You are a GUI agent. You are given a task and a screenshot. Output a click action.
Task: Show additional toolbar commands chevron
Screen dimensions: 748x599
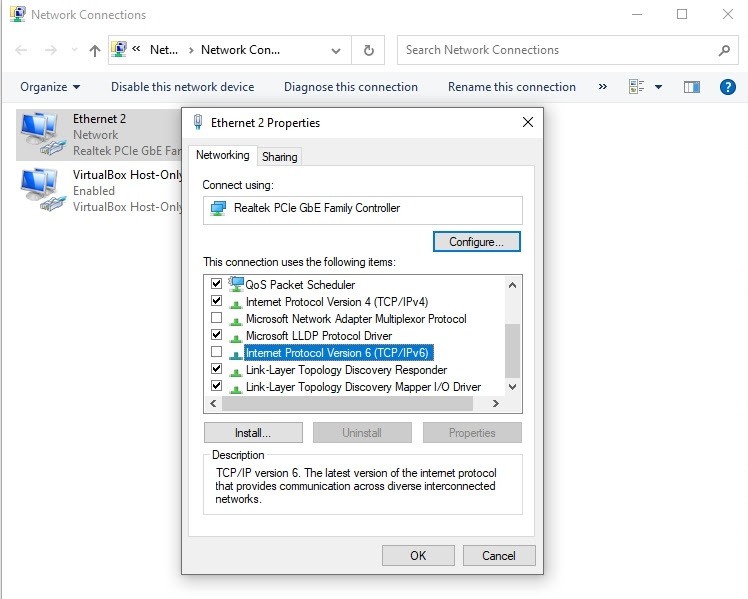pyautogui.click(x=603, y=87)
